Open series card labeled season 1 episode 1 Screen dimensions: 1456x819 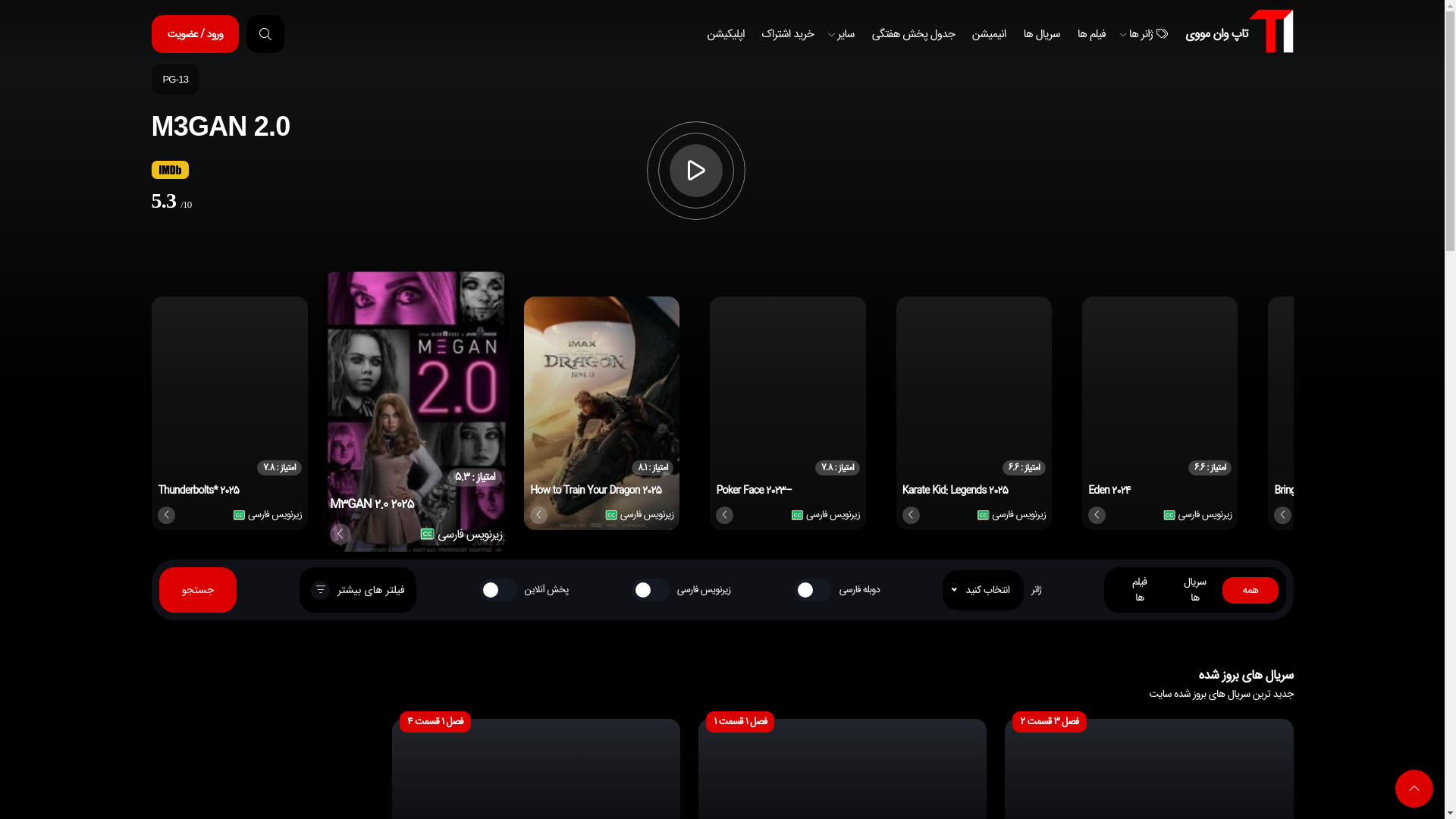(843, 769)
